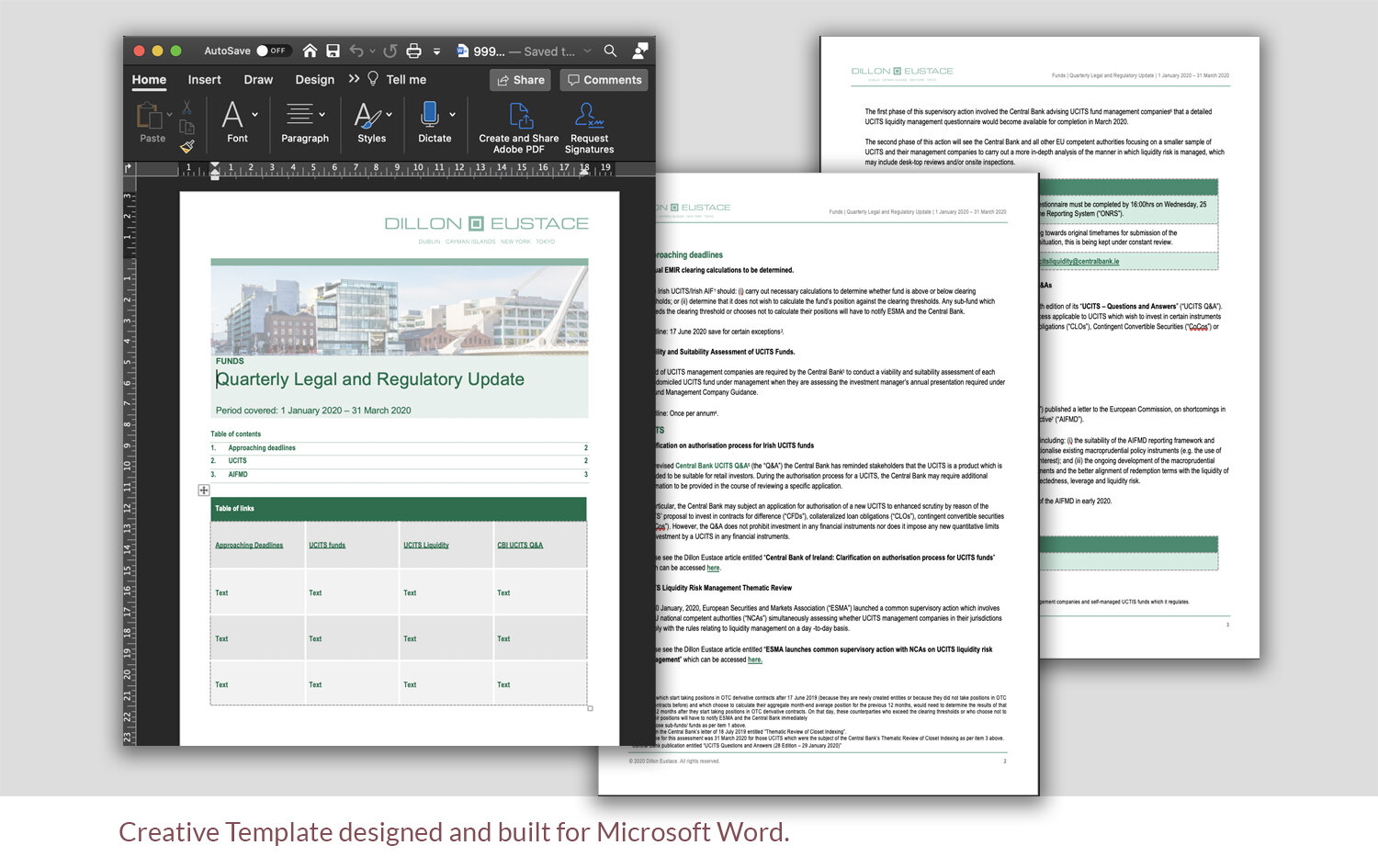
Task: Click contents entry '1. Approaching deadlines'
Action: pyautogui.click(x=399, y=448)
